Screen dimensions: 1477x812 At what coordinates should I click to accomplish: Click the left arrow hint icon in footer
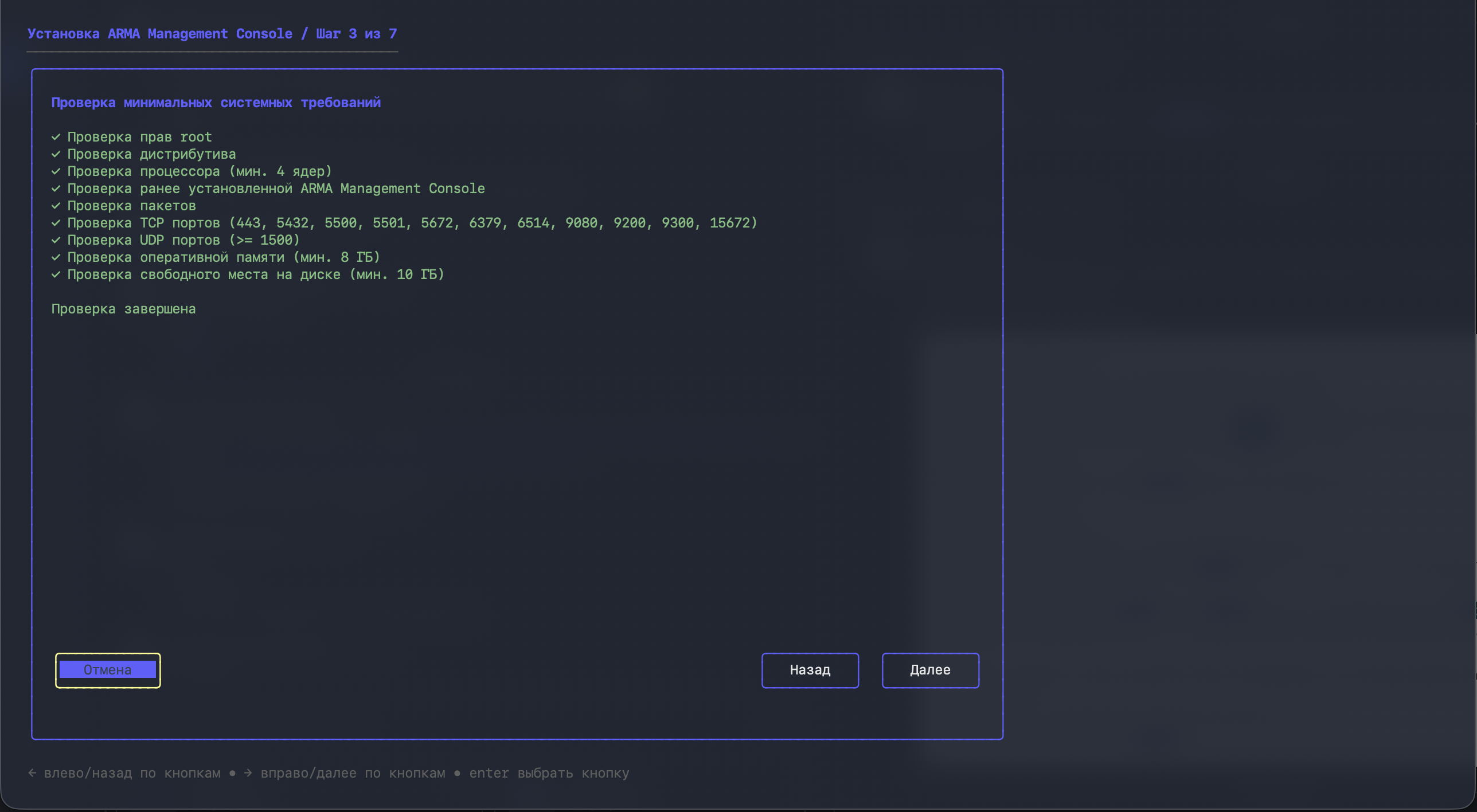tap(32, 773)
